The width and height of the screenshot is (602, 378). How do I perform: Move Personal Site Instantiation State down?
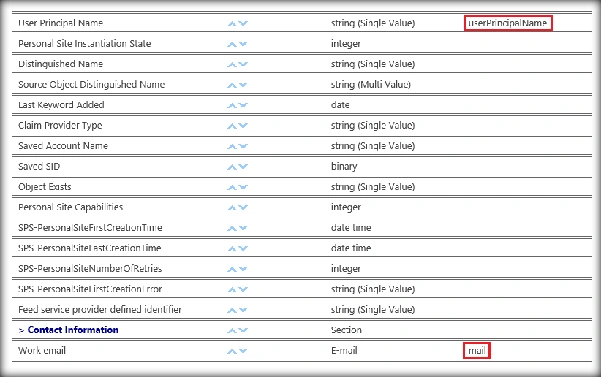pos(243,44)
